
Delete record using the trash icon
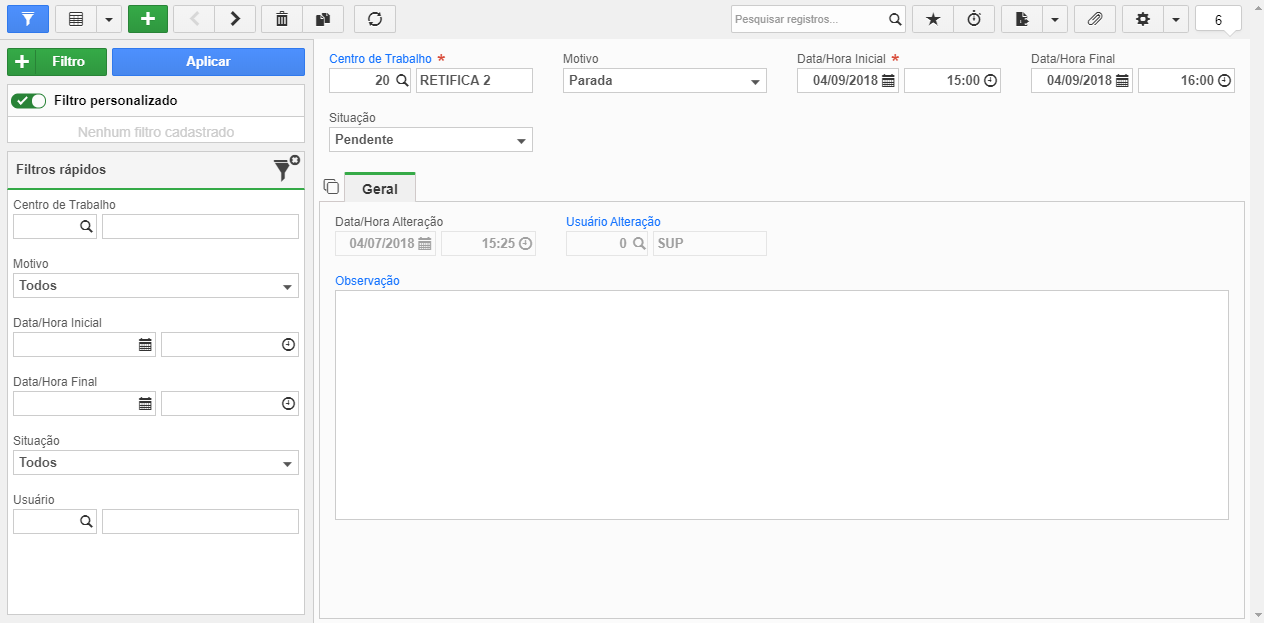[x=282, y=19]
